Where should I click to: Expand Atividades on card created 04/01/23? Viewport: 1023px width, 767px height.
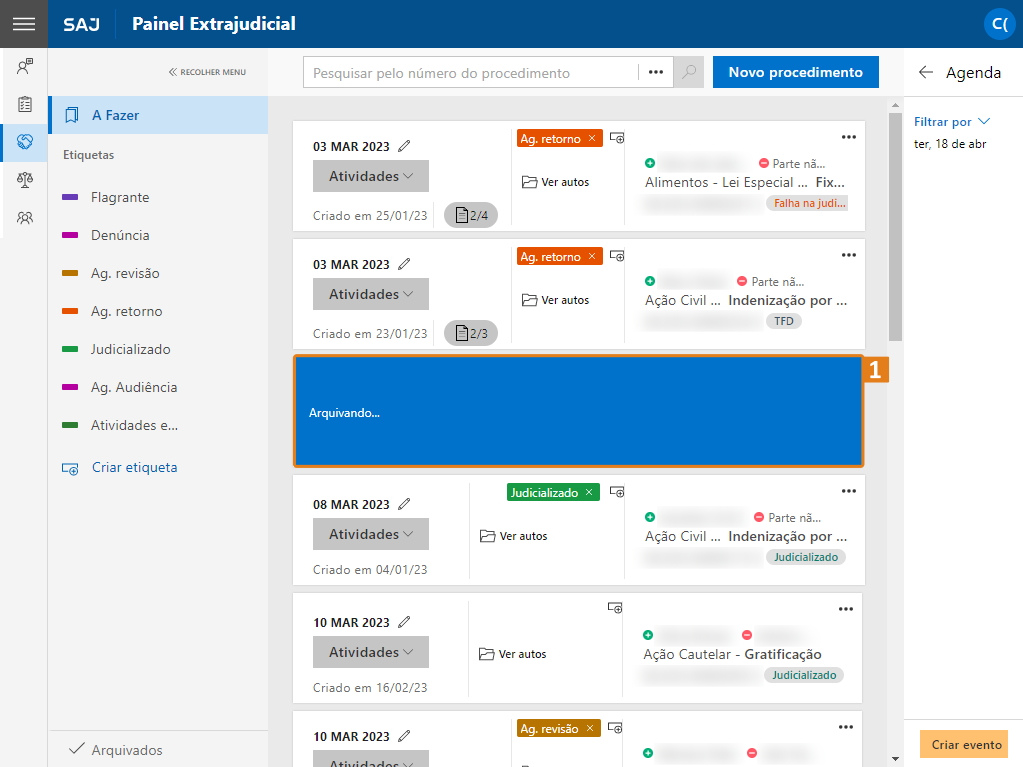click(371, 534)
